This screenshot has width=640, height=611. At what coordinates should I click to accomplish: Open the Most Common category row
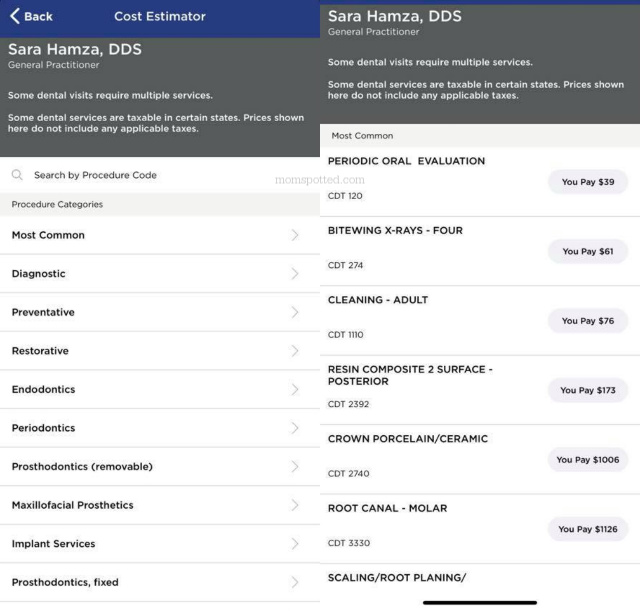(x=160, y=235)
